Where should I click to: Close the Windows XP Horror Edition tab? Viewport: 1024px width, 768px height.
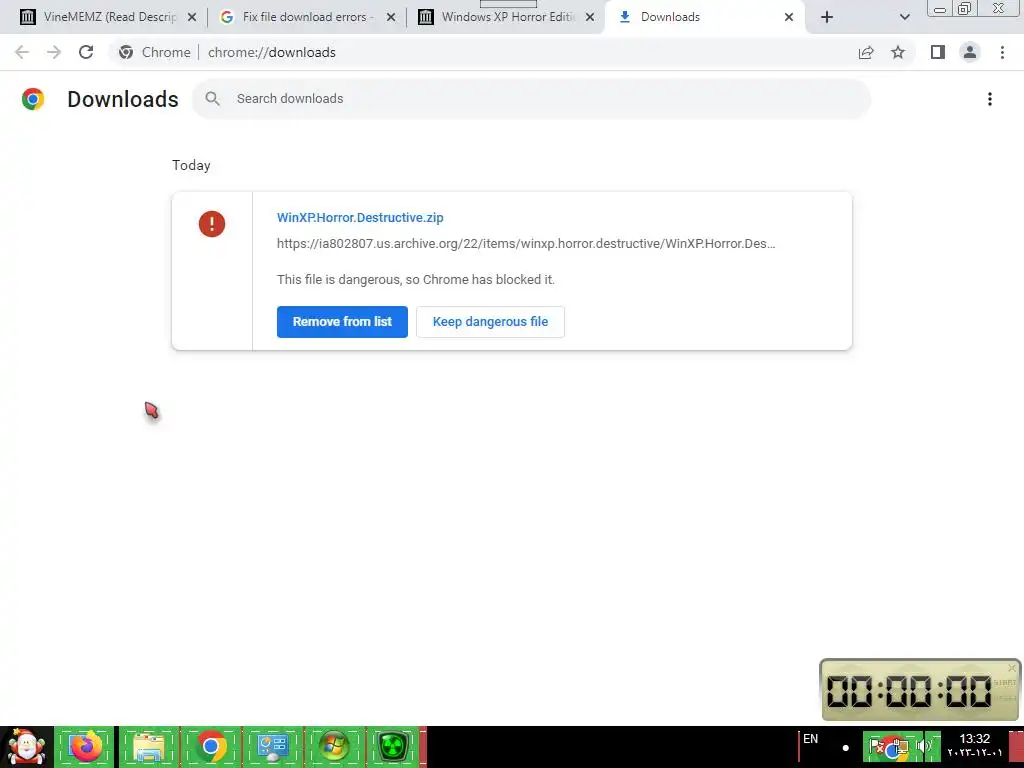pos(590,18)
